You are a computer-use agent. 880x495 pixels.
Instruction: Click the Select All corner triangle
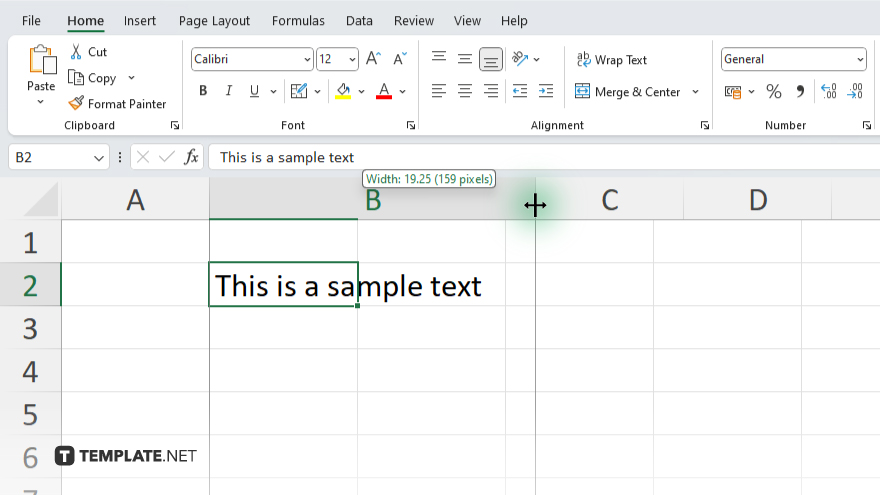pyautogui.click(x=42, y=200)
